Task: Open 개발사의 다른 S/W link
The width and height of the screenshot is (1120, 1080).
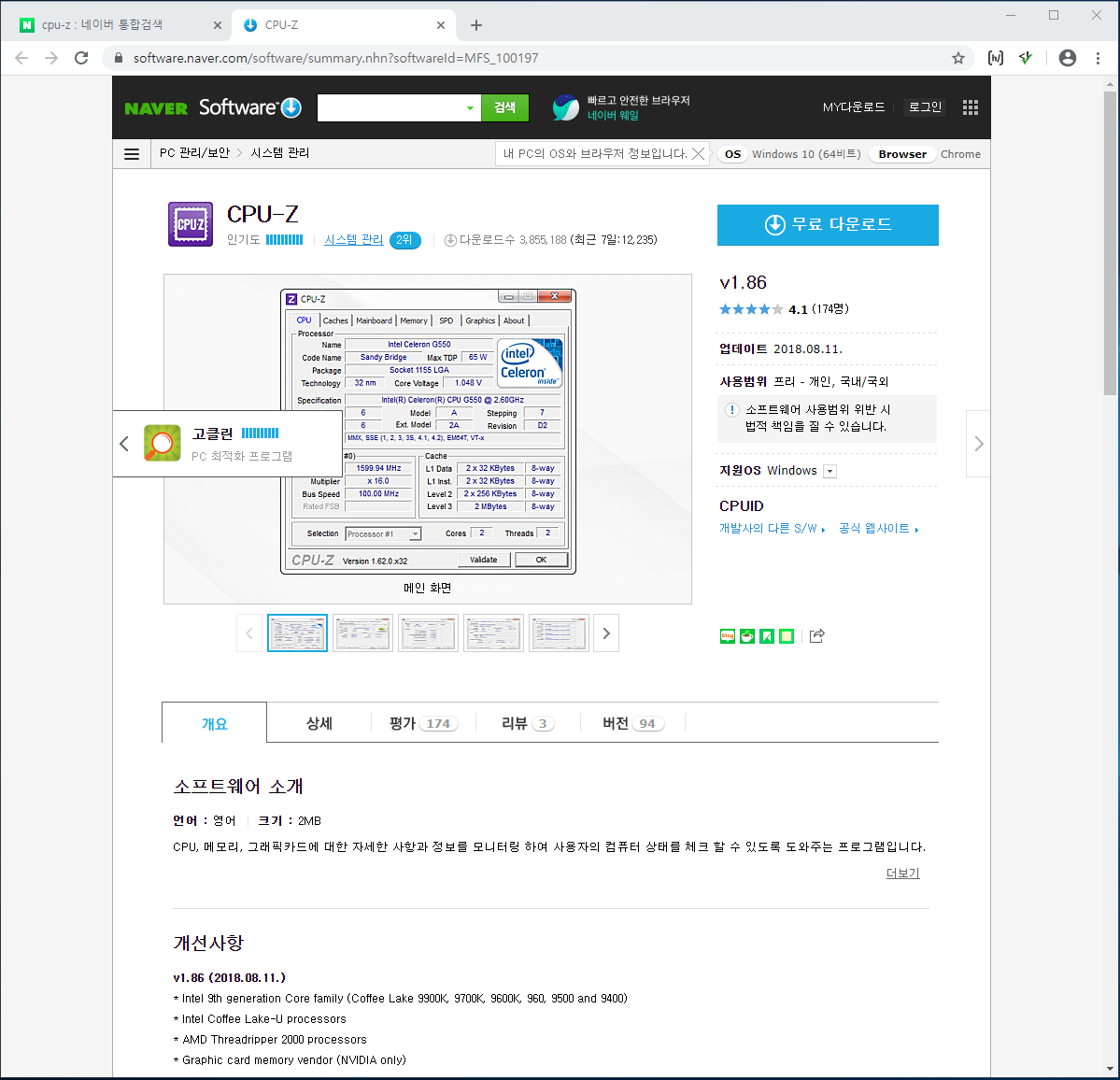Action: pos(772,529)
